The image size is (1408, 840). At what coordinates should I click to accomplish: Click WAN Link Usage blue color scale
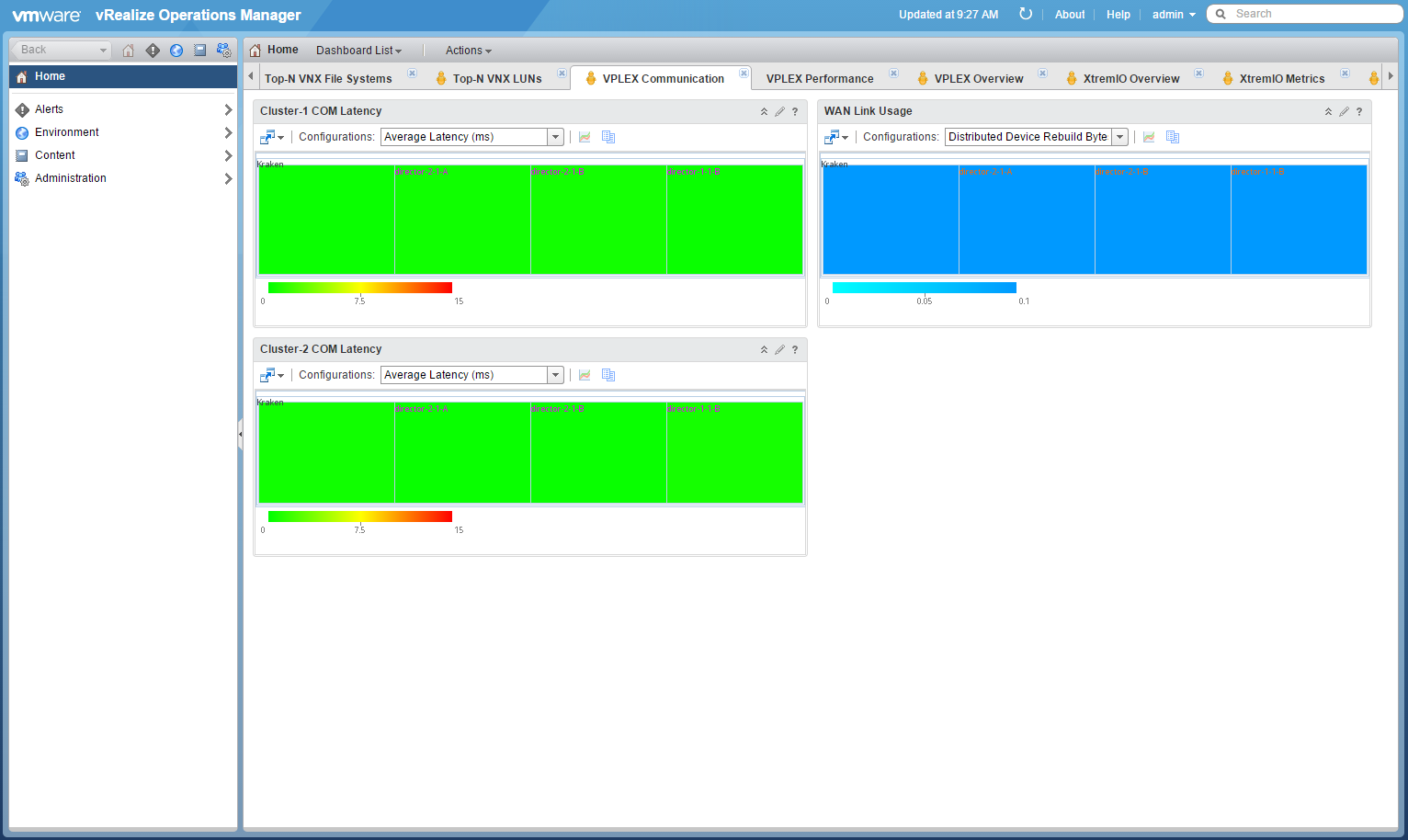[x=925, y=288]
